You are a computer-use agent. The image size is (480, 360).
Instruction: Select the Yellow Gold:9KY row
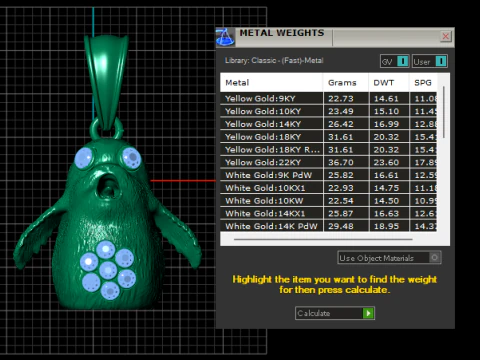328,99
